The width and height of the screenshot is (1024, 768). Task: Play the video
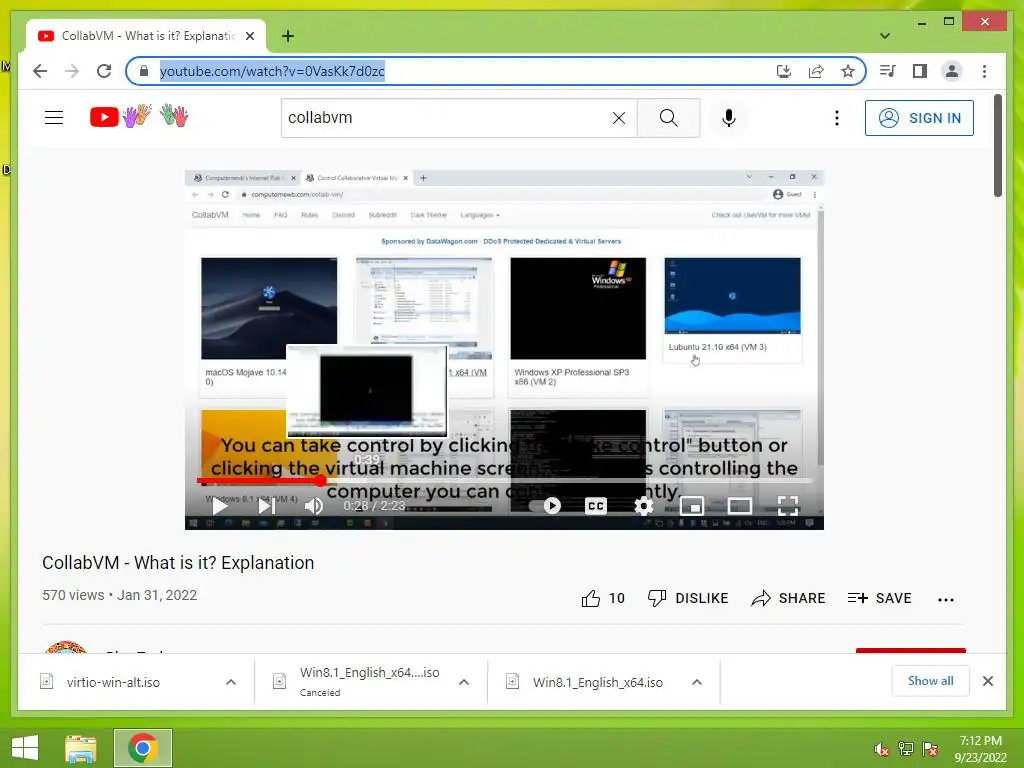click(220, 505)
